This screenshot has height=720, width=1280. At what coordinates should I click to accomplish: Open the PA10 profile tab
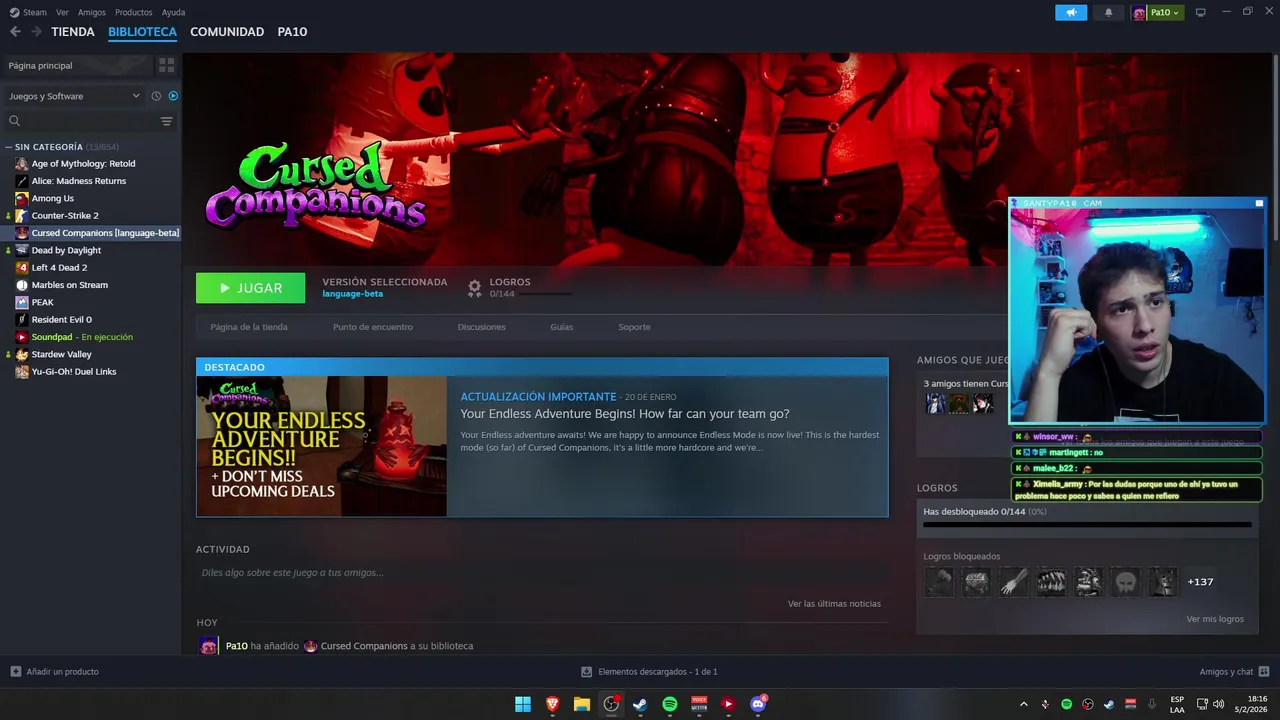[292, 32]
